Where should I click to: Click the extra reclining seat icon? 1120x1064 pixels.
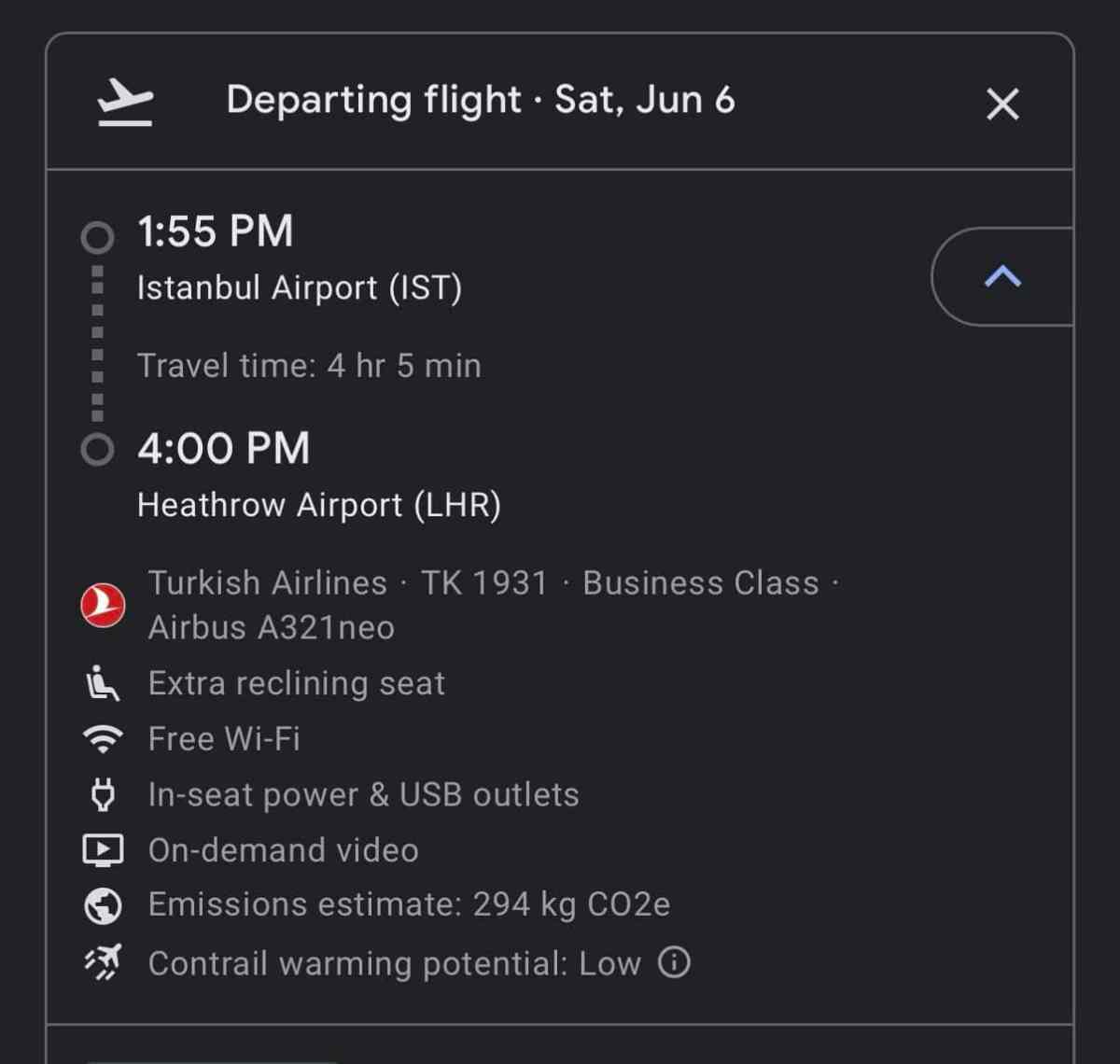[103, 683]
